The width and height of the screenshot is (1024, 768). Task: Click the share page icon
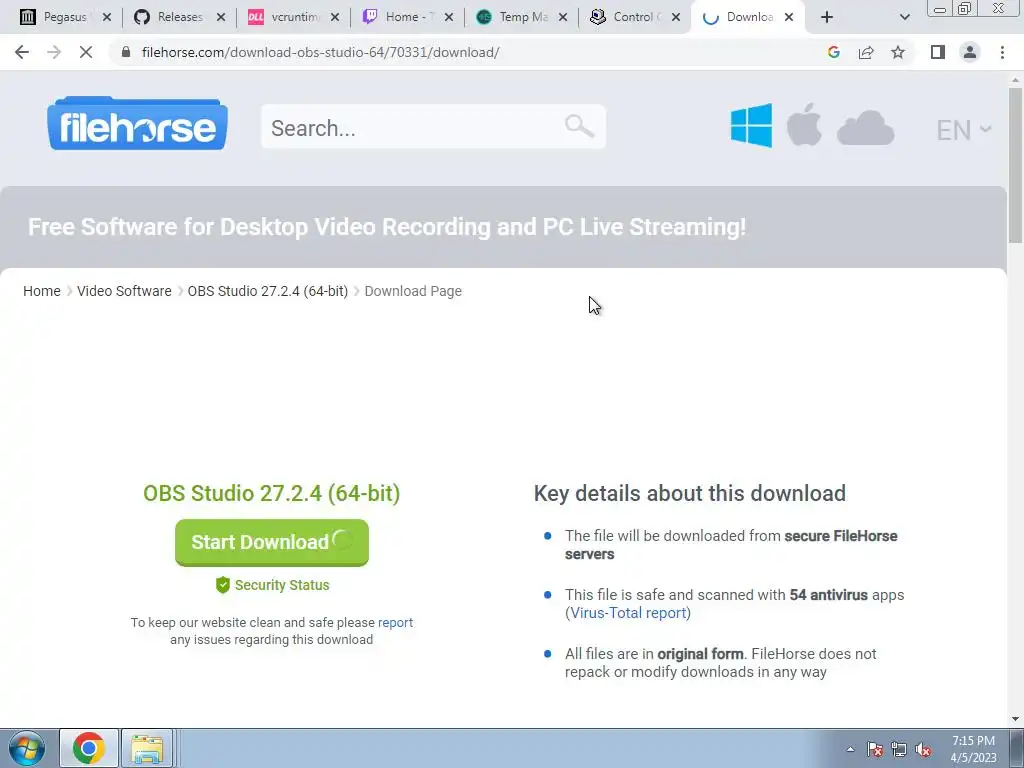coord(866,52)
